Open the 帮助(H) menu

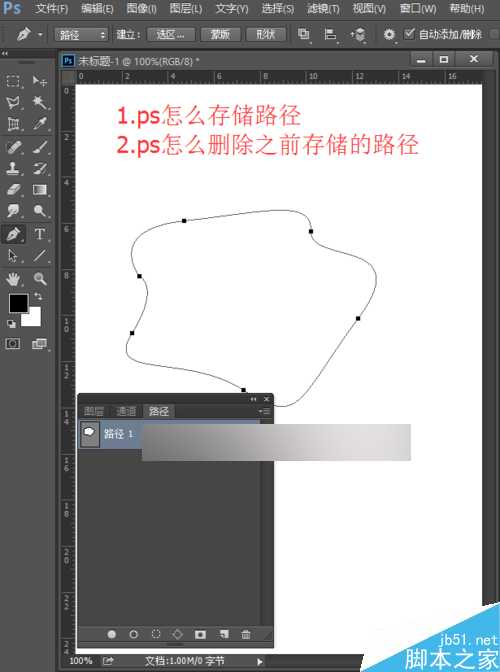[x=467, y=8]
